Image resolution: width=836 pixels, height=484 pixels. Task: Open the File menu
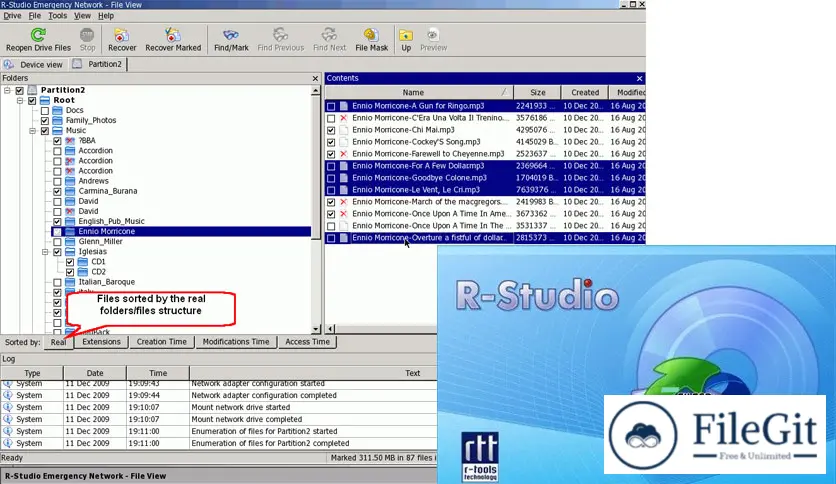35,16
